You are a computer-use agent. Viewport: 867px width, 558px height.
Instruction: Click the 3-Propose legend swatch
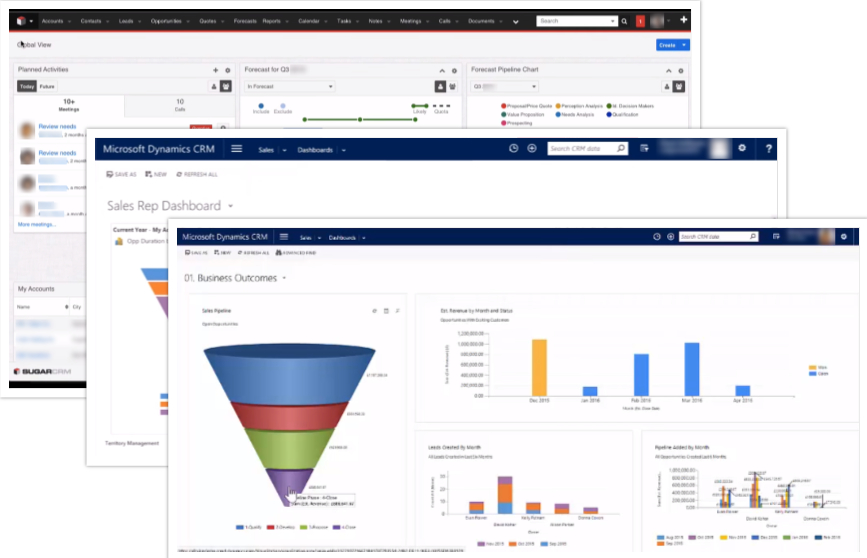(303, 528)
